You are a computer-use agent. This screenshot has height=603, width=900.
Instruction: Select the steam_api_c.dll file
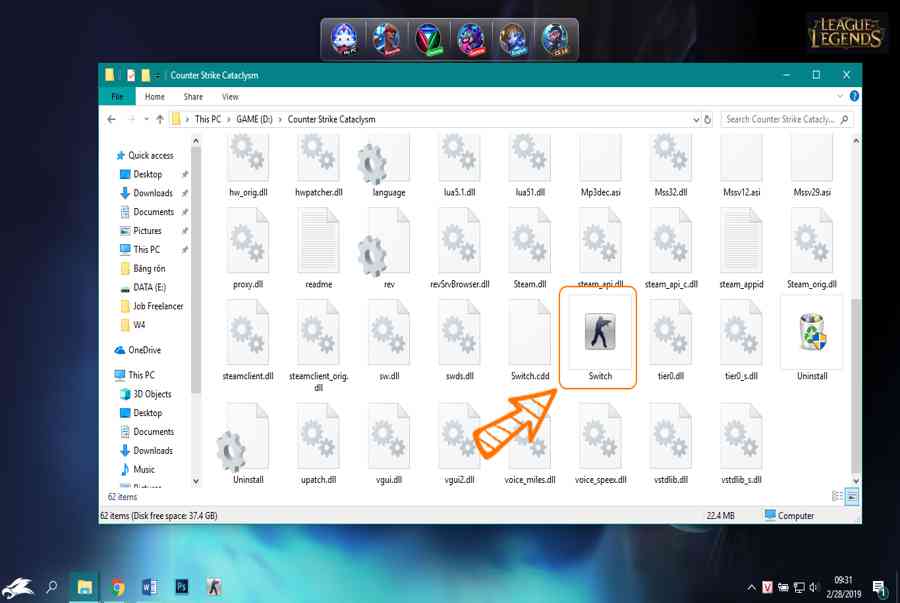(x=670, y=248)
